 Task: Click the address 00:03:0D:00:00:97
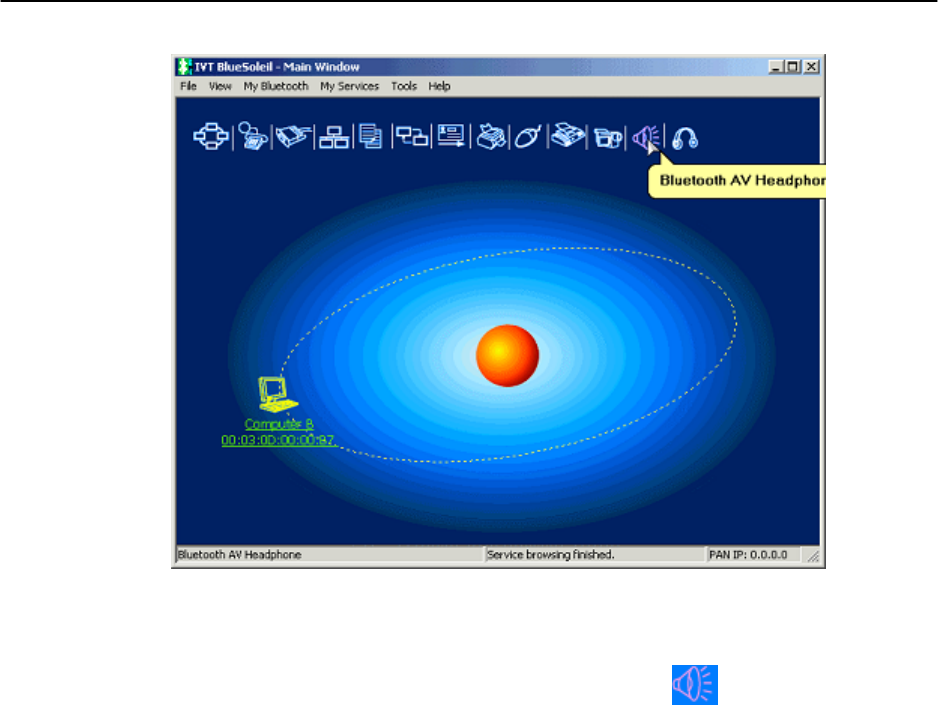(278, 440)
